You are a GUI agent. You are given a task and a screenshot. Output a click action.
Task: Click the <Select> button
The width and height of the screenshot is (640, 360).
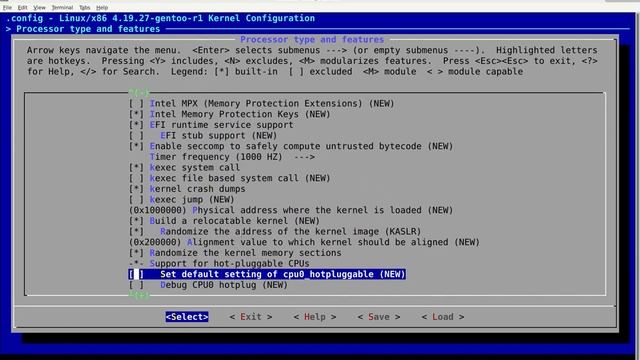(187, 317)
